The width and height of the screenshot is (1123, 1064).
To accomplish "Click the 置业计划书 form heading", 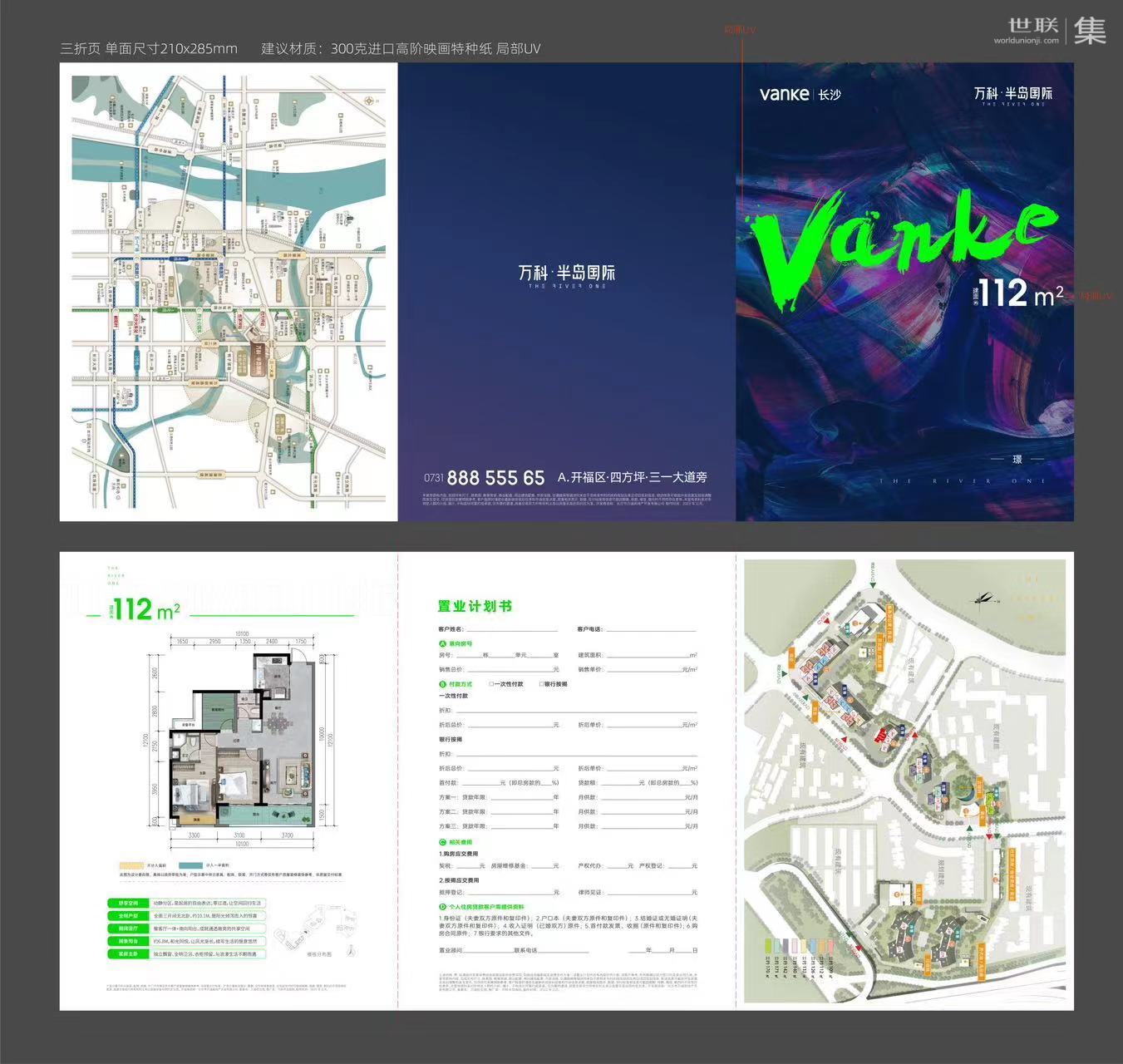I will (475, 606).
